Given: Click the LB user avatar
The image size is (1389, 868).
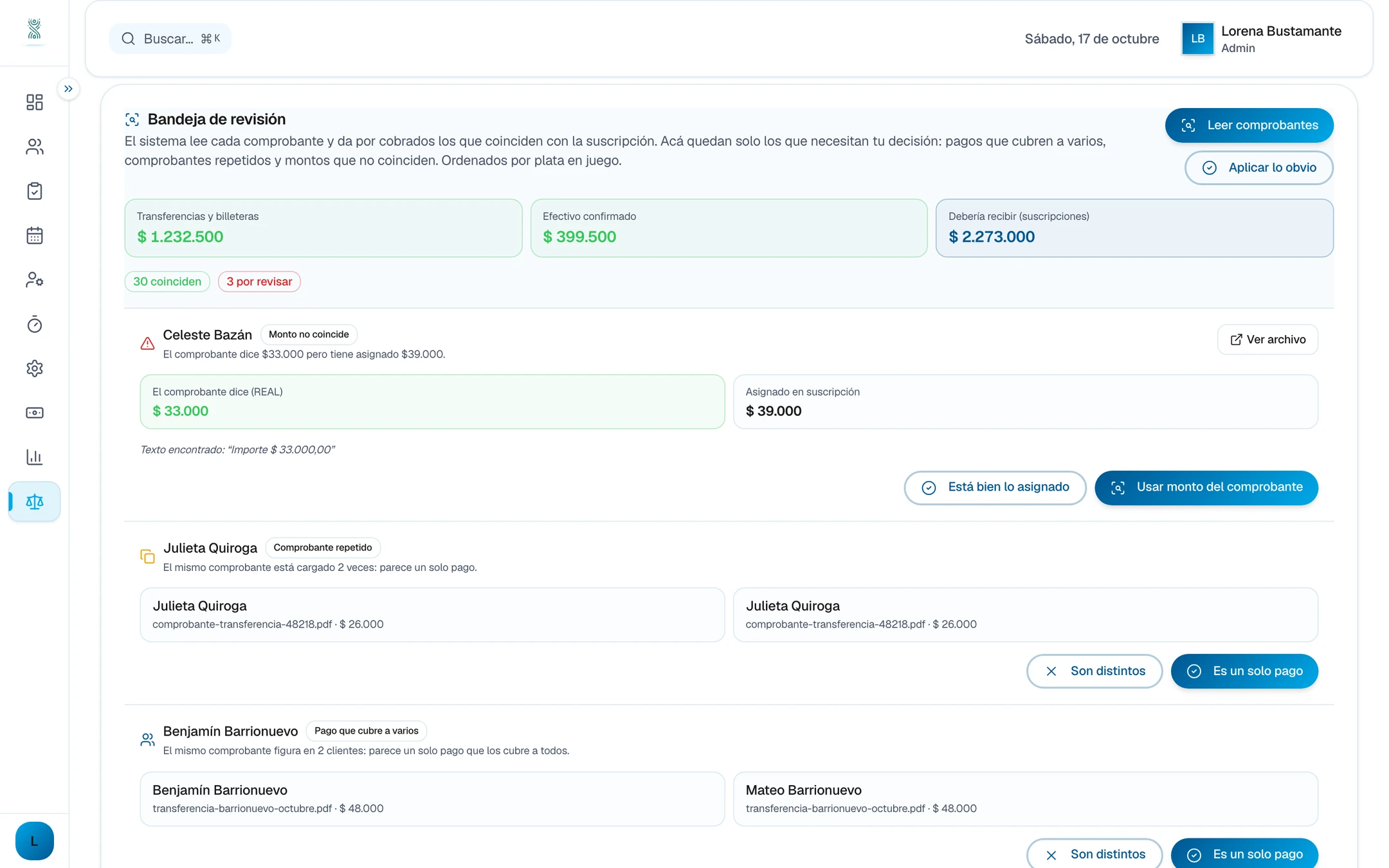Looking at the screenshot, I should coord(1197,39).
